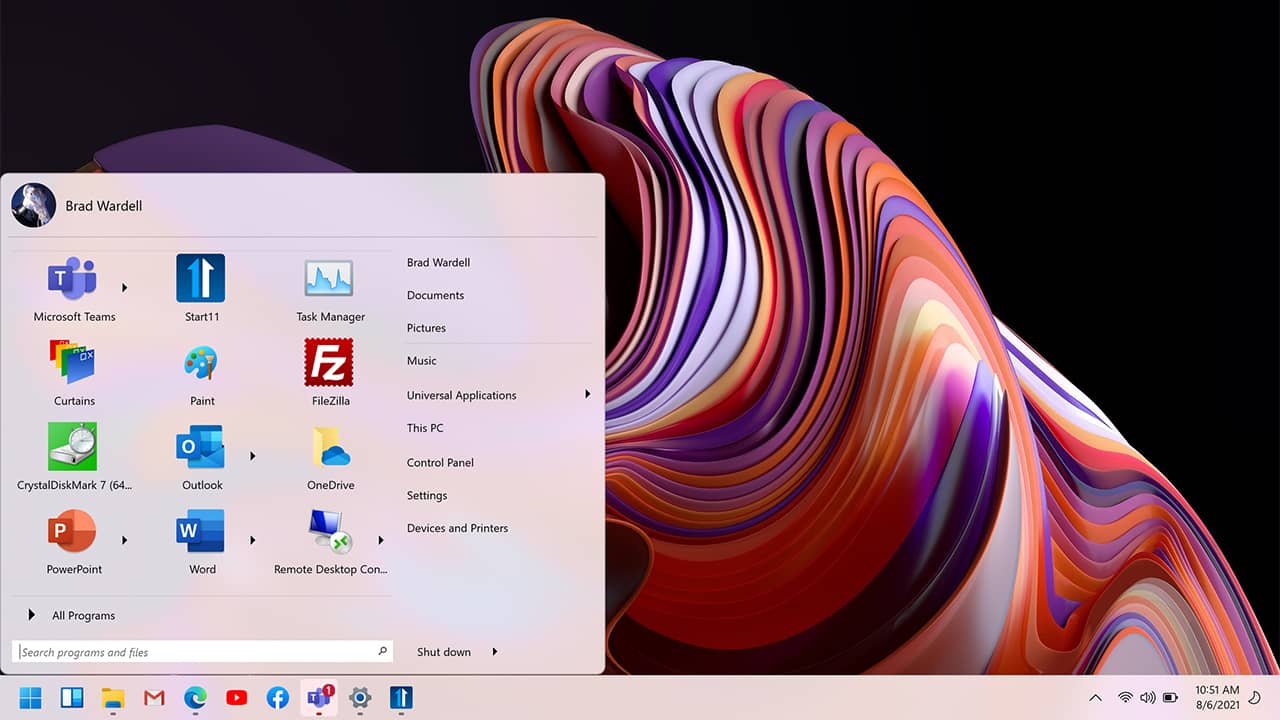Open File Explorer on the taskbar
1280x720 pixels.
pos(113,698)
